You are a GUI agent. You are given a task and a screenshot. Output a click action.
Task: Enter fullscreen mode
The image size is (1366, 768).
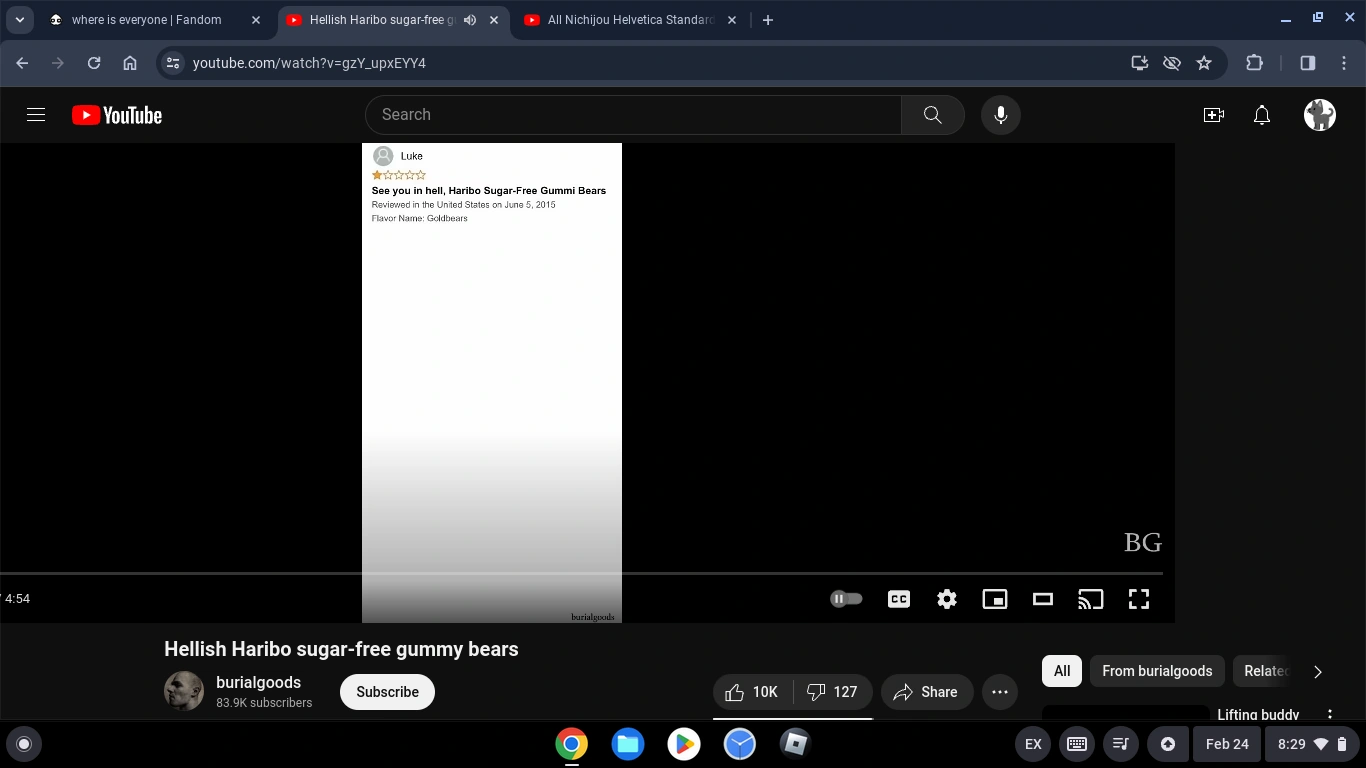[1138, 598]
